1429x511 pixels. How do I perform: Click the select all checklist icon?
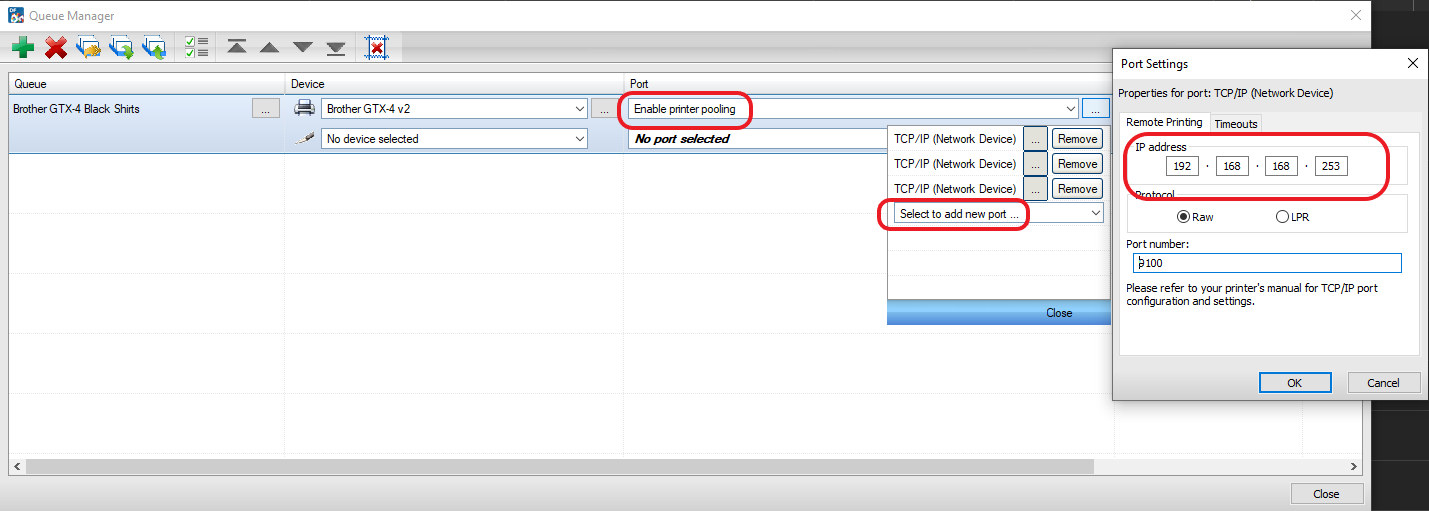click(x=196, y=47)
